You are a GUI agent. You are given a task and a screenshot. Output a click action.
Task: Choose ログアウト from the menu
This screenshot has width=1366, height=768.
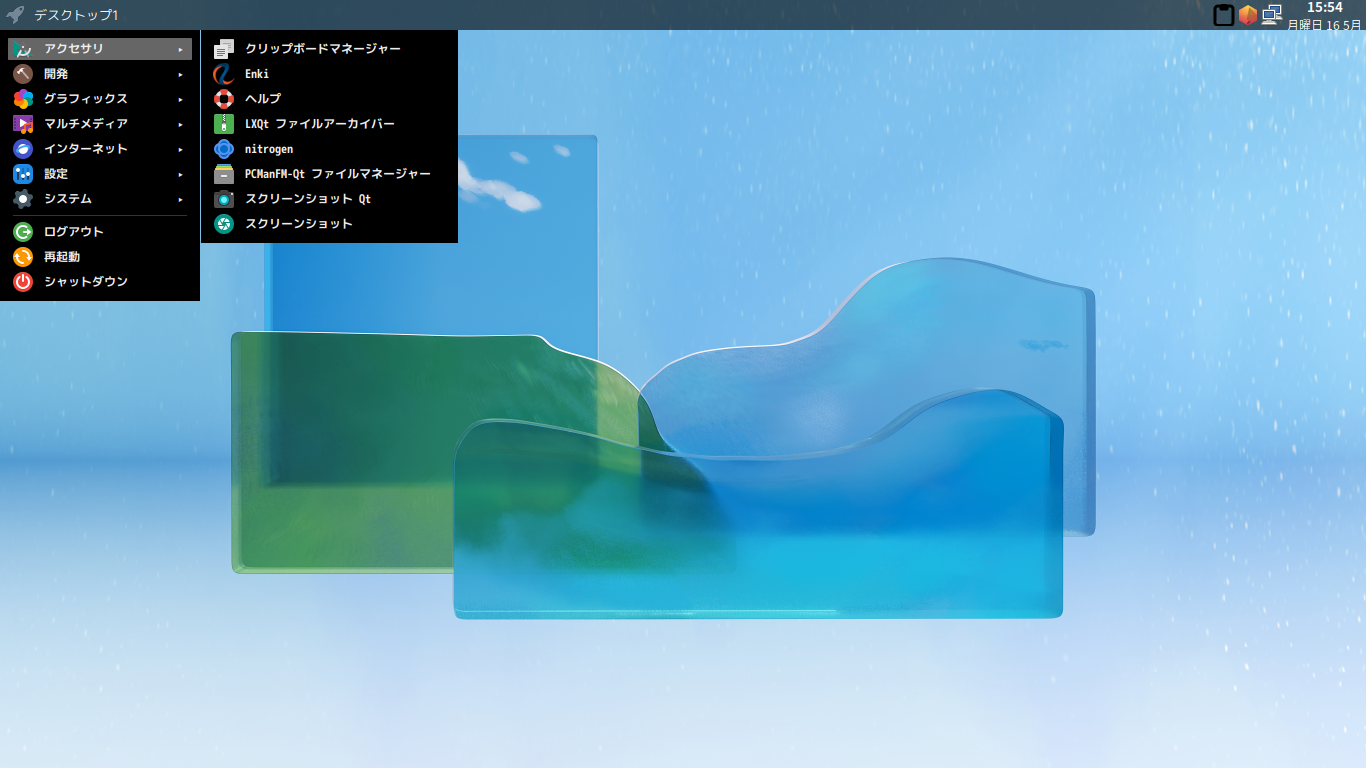(x=100, y=232)
